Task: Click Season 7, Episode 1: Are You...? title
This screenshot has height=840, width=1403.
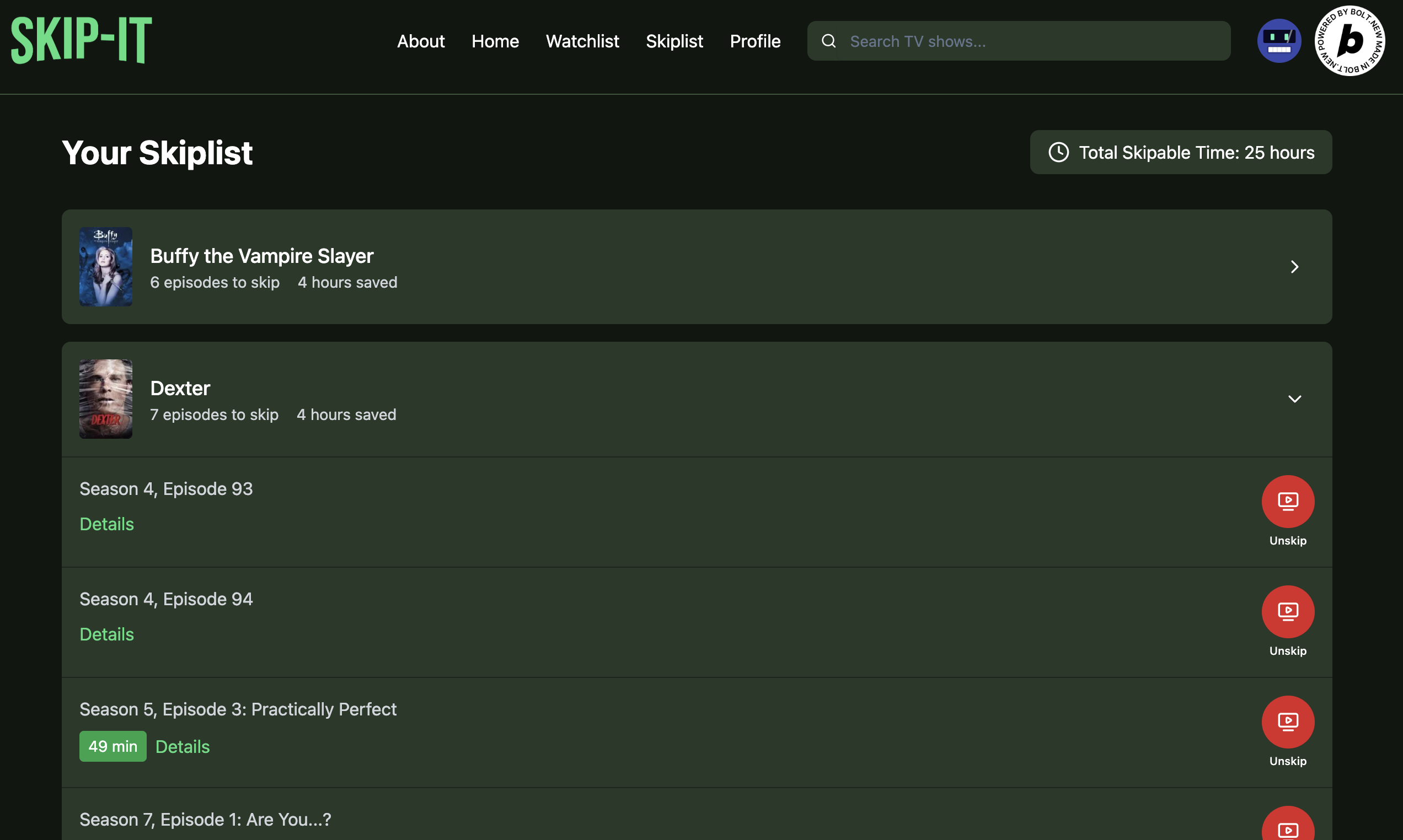Action: click(x=205, y=820)
